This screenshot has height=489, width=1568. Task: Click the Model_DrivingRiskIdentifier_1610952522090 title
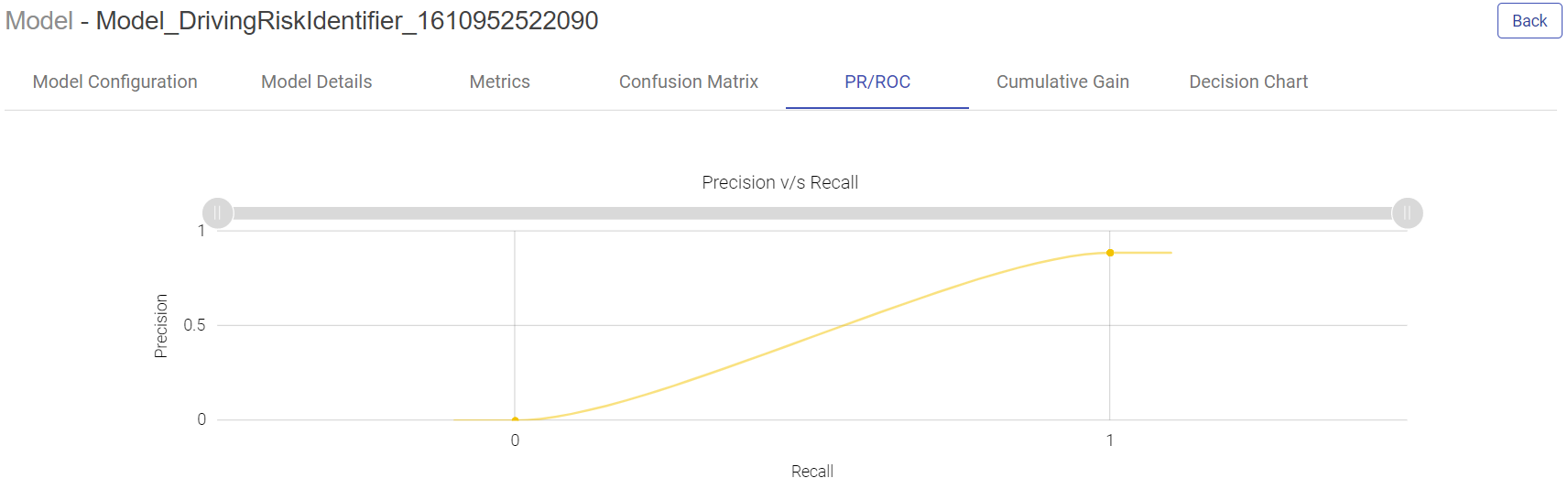347,21
